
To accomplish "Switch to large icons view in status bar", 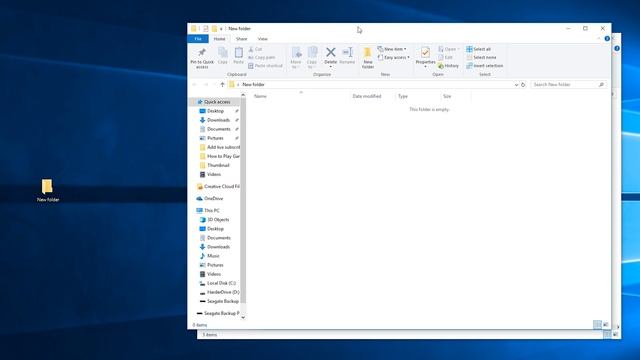I will (x=606, y=324).
